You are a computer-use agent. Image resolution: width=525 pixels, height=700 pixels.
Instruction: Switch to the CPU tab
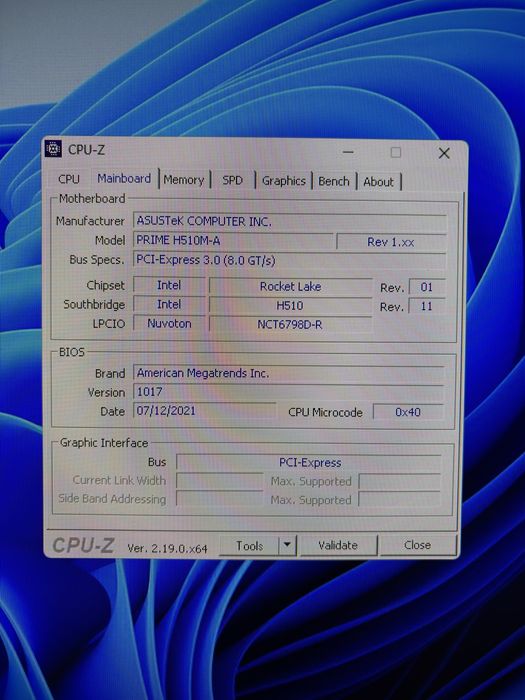(69, 179)
